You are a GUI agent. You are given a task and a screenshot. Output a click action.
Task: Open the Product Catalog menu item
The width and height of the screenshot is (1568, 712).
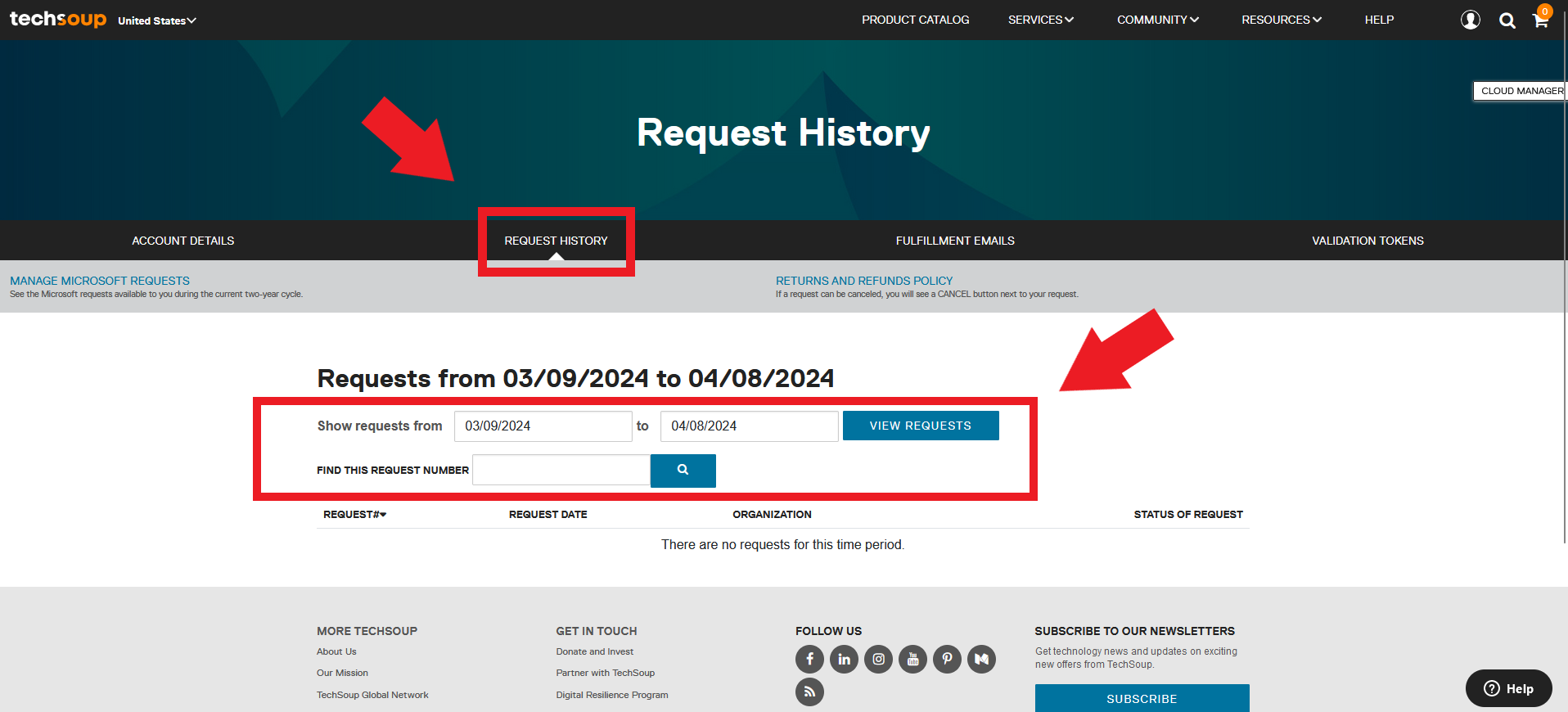pos(915,20)
